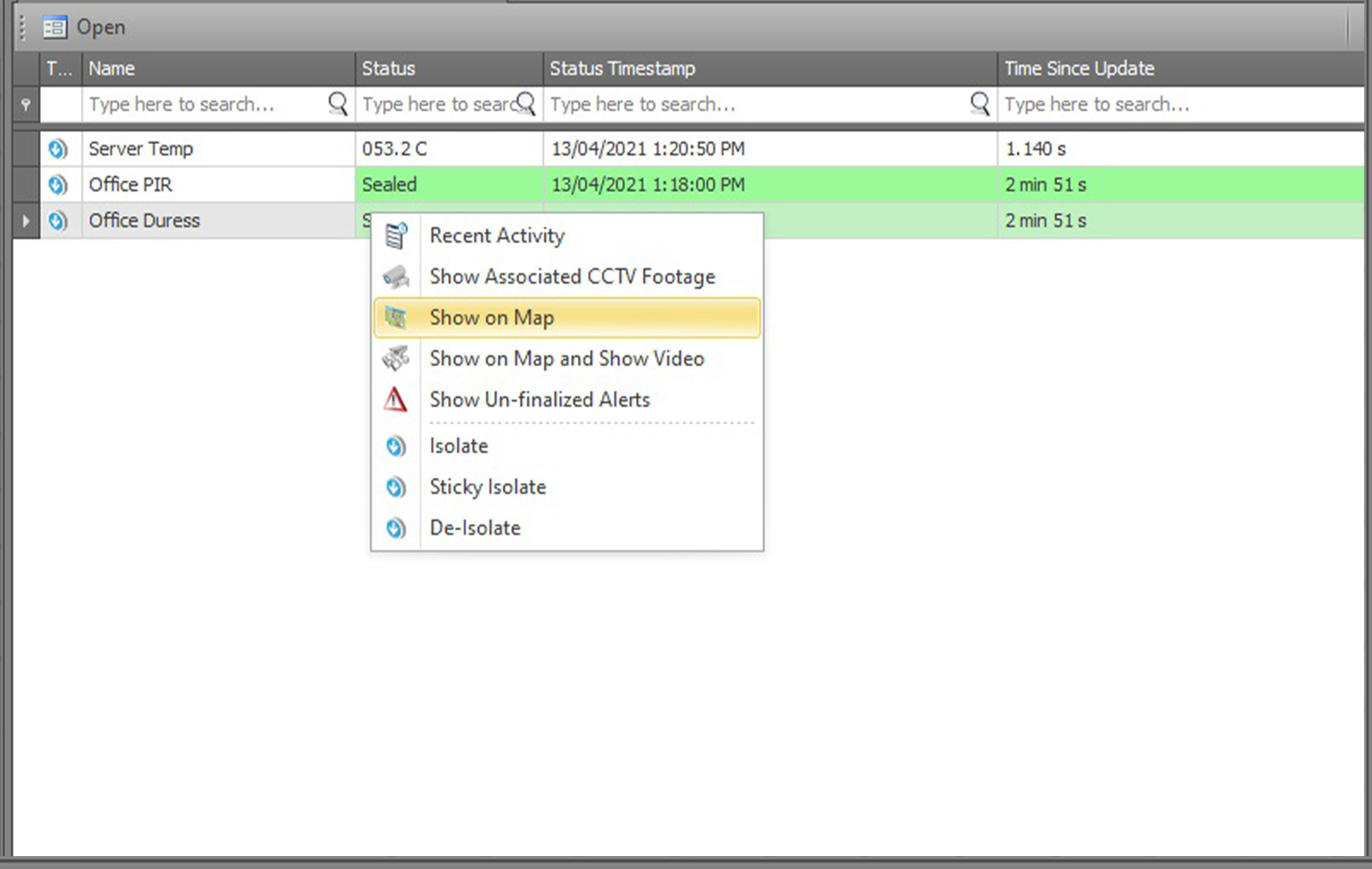The width and height of the screenshot is (1372, 869).
Task: Choose De-Isolate from the context menu
Action: point(475,528)
